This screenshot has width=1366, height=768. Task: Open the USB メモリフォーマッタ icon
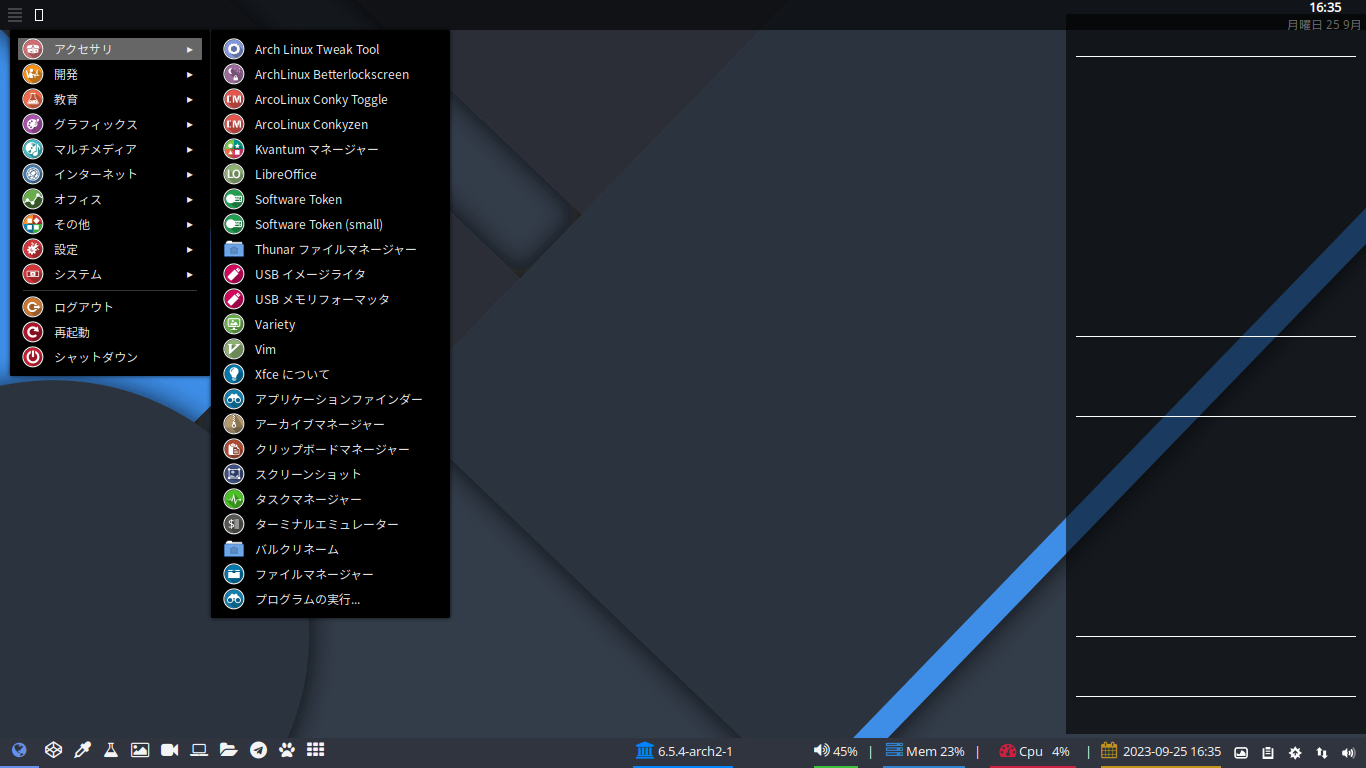point(234,299)
